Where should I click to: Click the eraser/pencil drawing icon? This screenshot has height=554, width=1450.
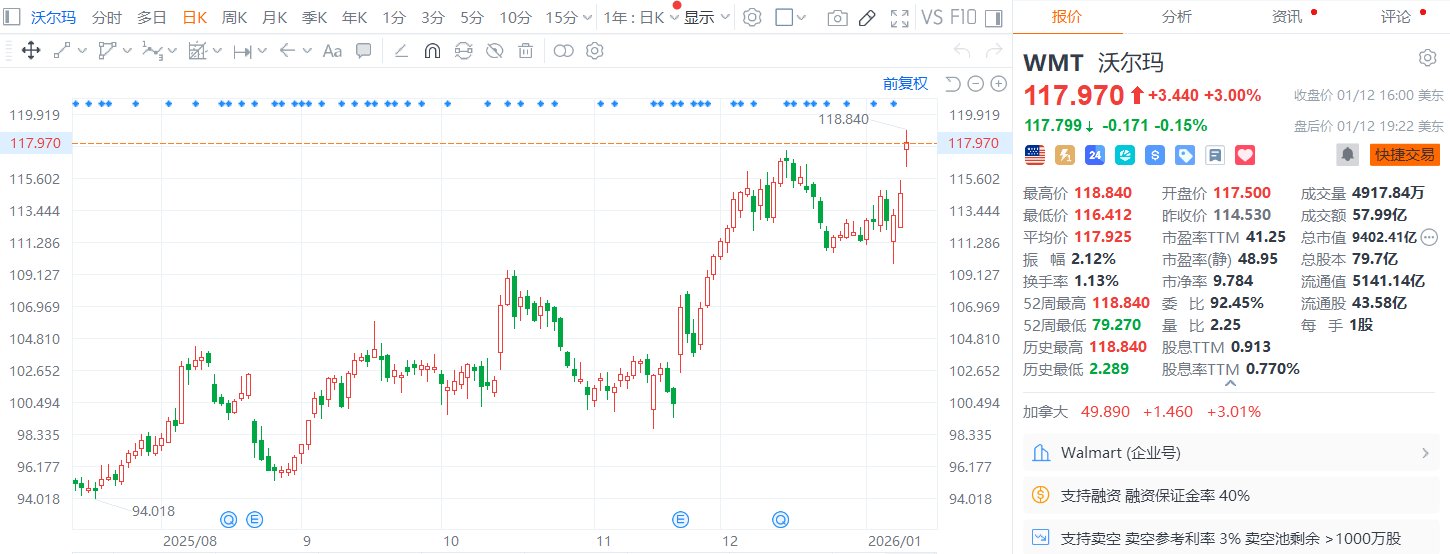click(x=868, y=18)
